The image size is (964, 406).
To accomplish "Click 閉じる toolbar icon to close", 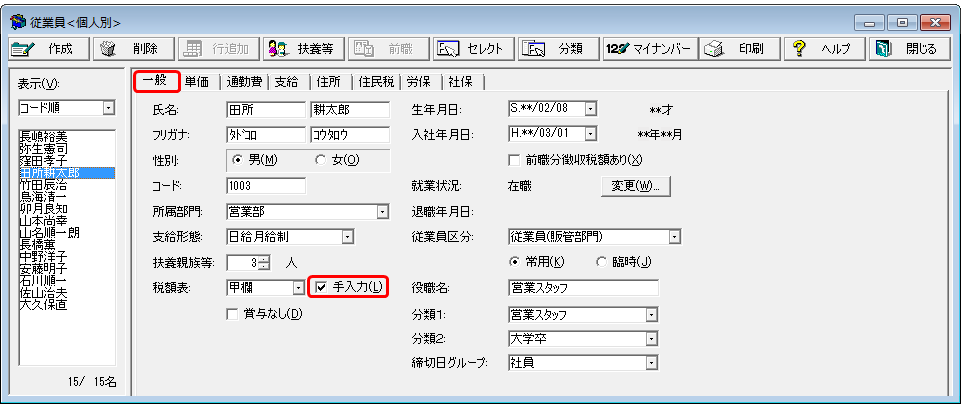I will pos(884,48).
